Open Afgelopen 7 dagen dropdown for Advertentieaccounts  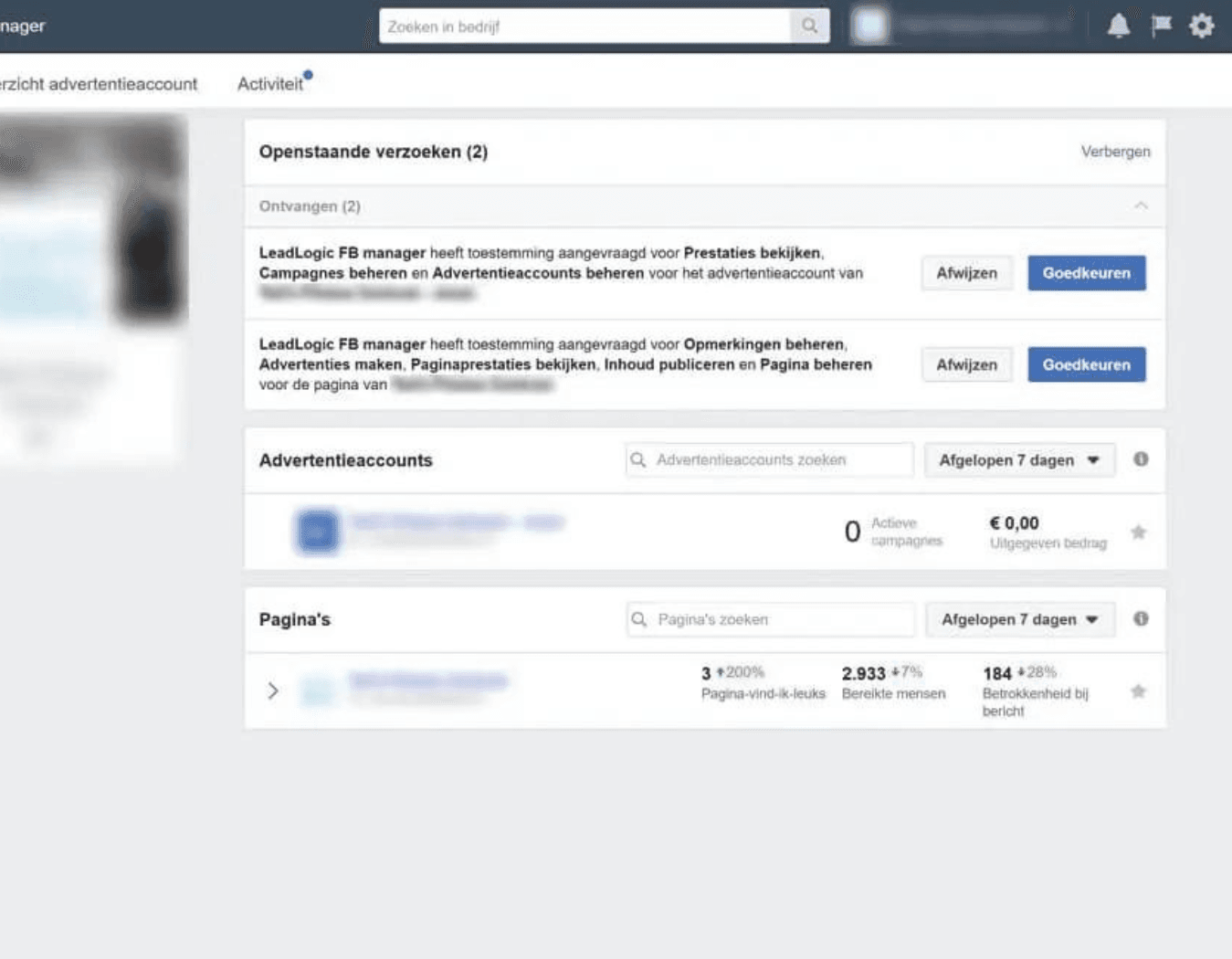point(1018,460)
